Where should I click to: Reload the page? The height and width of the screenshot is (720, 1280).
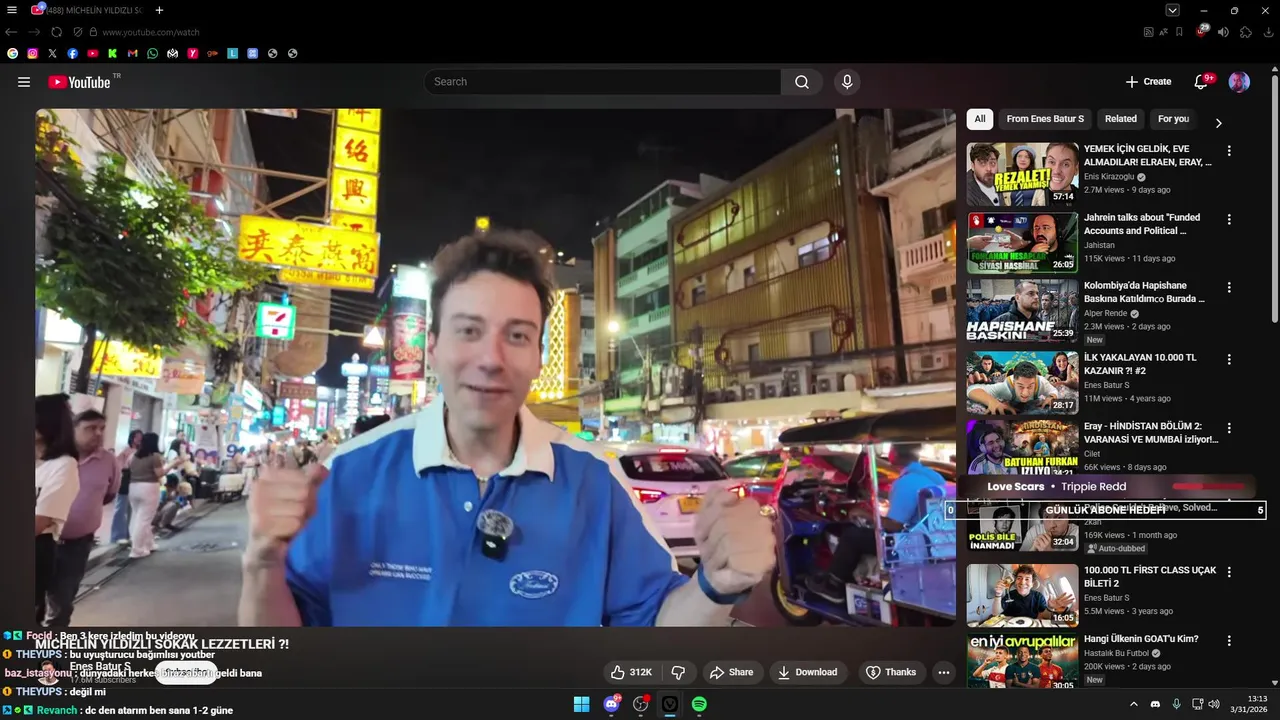tap(57, 32)
